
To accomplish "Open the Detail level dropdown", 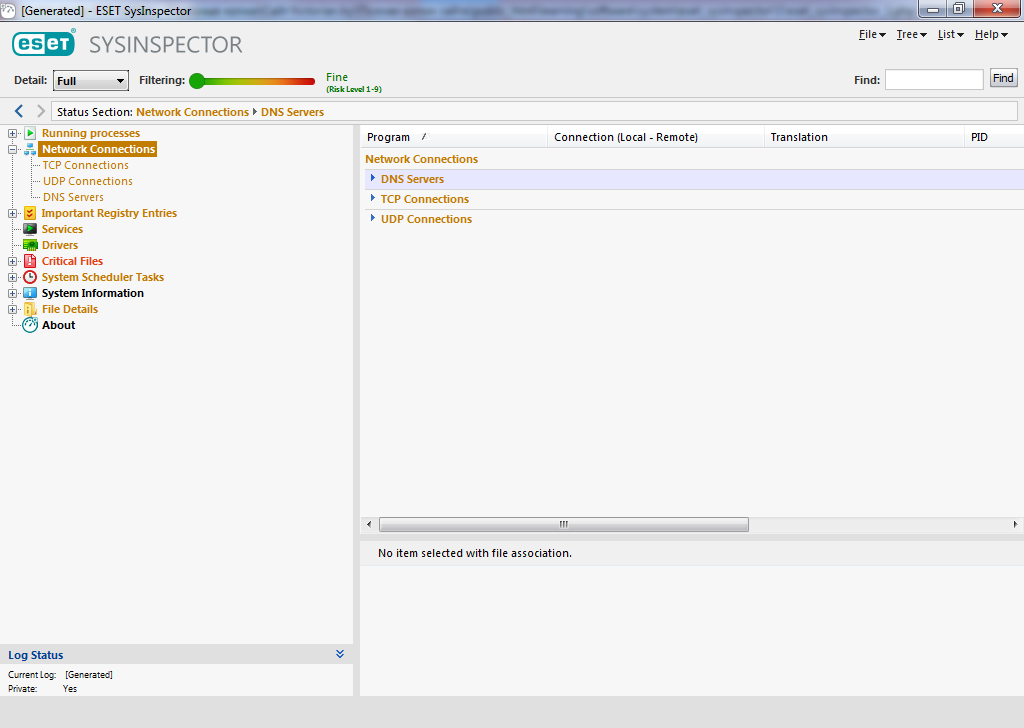I will 90,81.
